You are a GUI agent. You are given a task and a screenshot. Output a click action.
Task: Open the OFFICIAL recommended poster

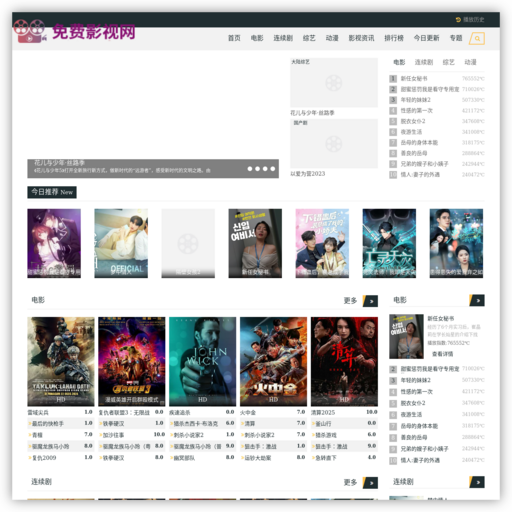click(121, 243)
